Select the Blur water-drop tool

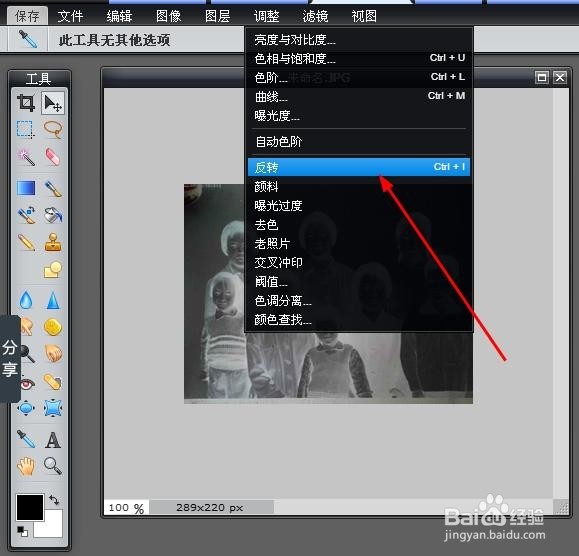[26, 300]
